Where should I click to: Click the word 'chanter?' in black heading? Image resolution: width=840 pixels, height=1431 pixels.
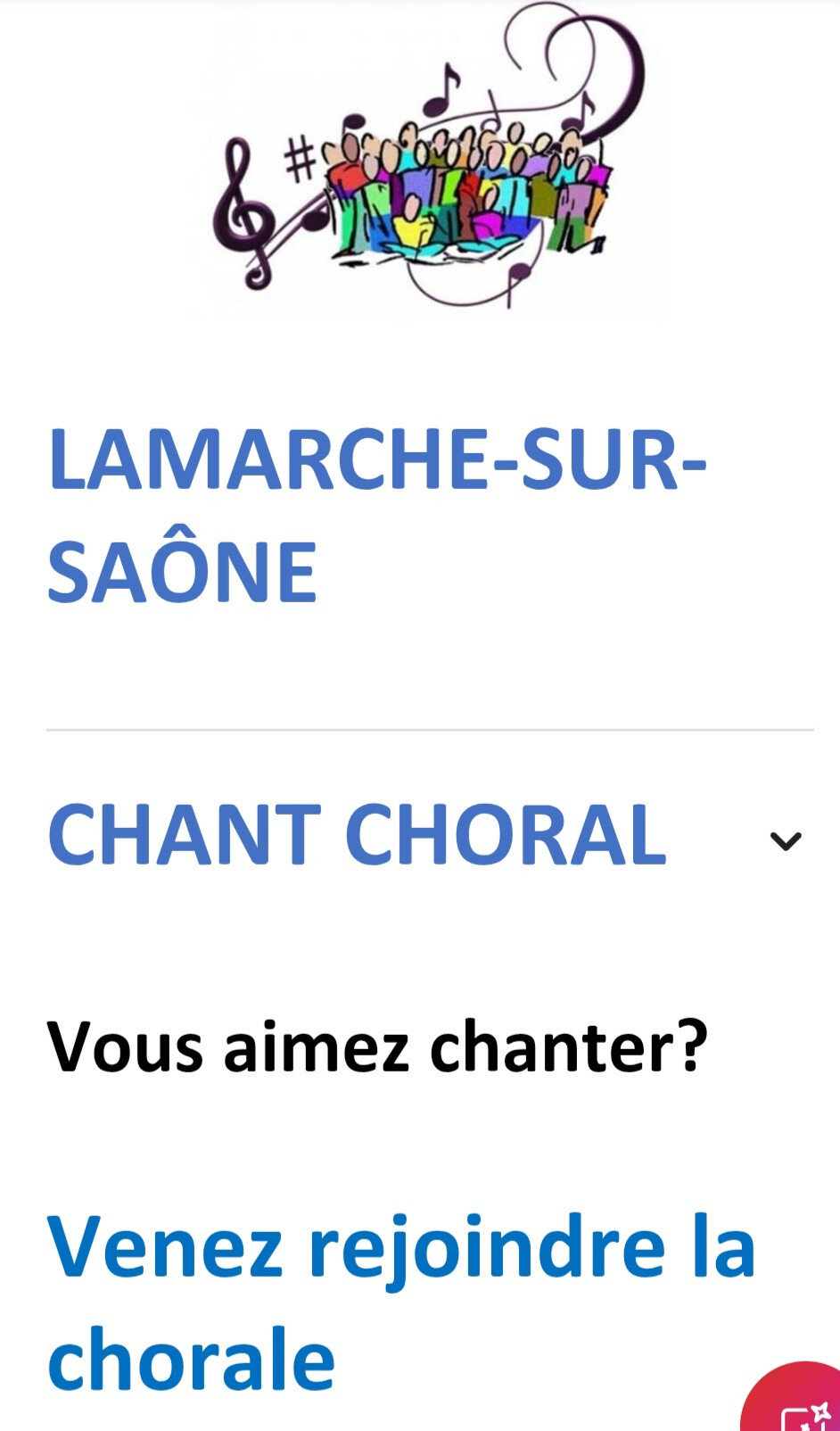coord(569,1046)
